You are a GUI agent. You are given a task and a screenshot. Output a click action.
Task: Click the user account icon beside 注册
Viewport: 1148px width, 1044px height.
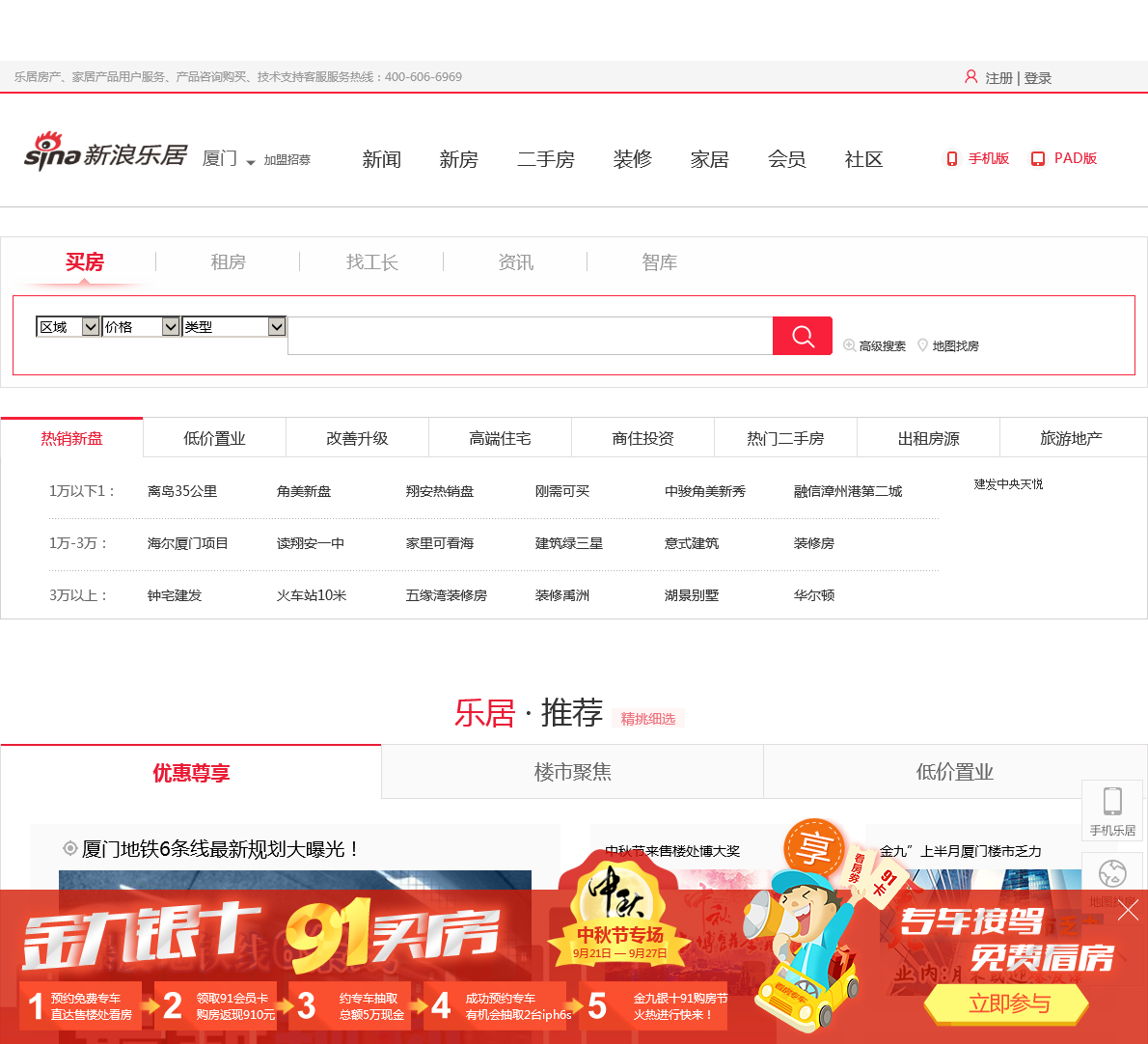coord(970,77)
